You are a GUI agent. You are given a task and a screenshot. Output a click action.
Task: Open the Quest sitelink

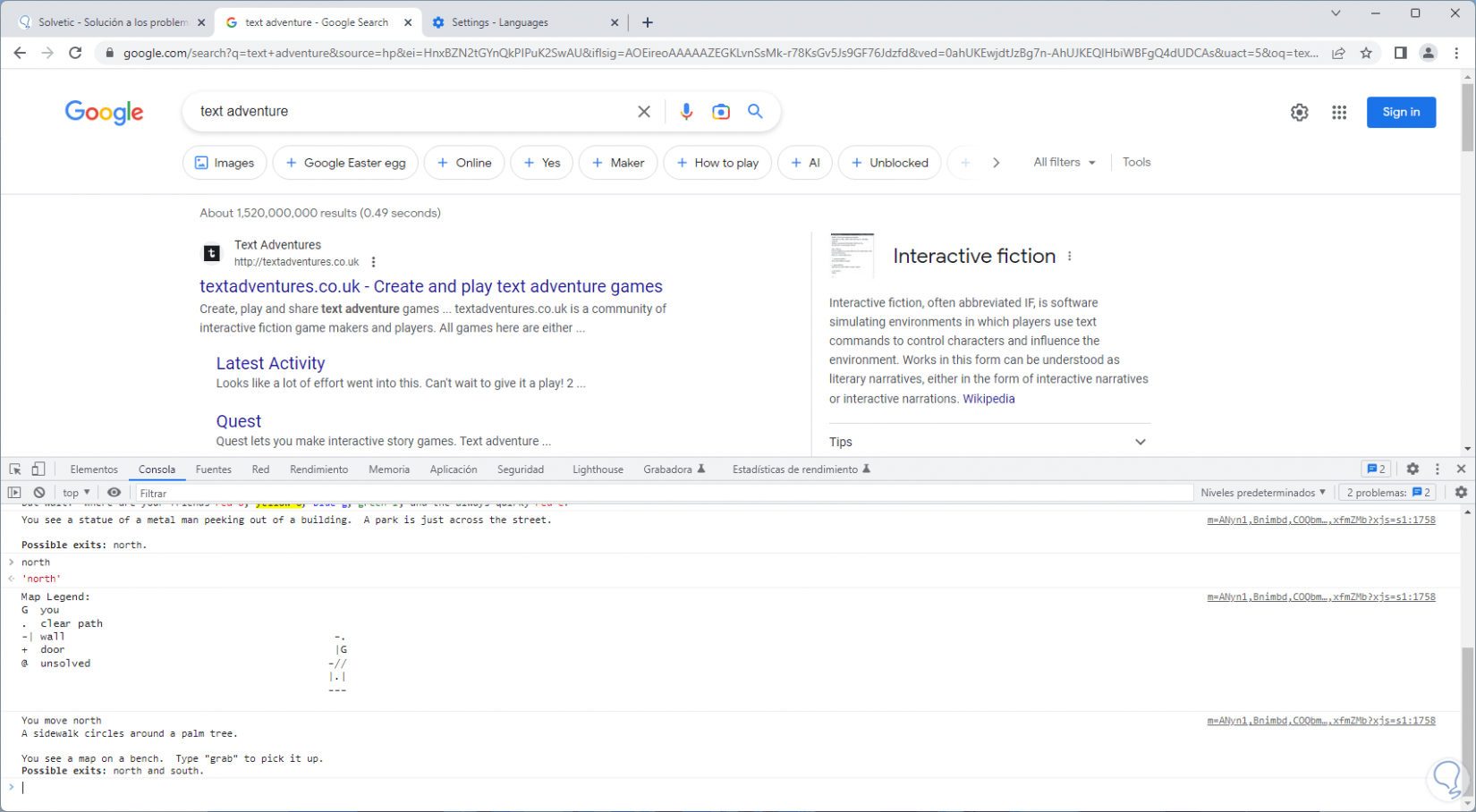(239, 421)
